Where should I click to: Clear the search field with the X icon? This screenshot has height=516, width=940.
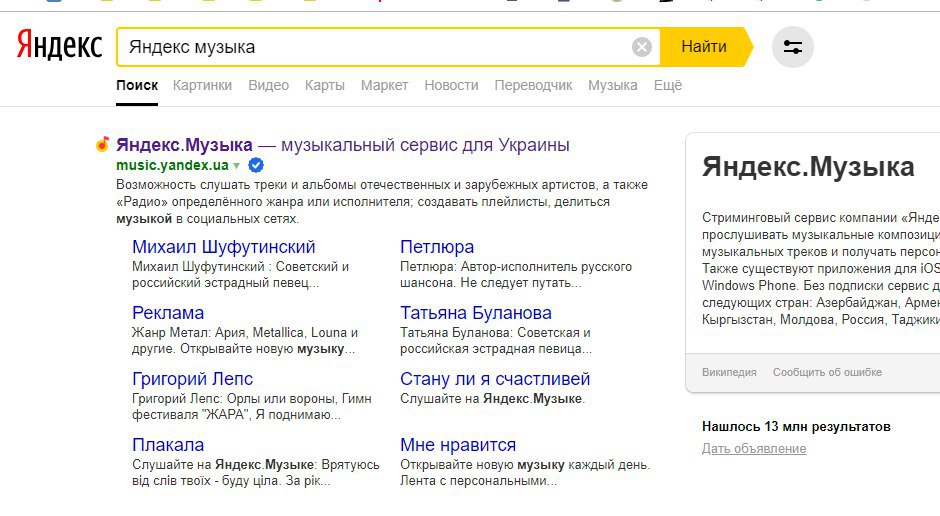click(641, 47)
